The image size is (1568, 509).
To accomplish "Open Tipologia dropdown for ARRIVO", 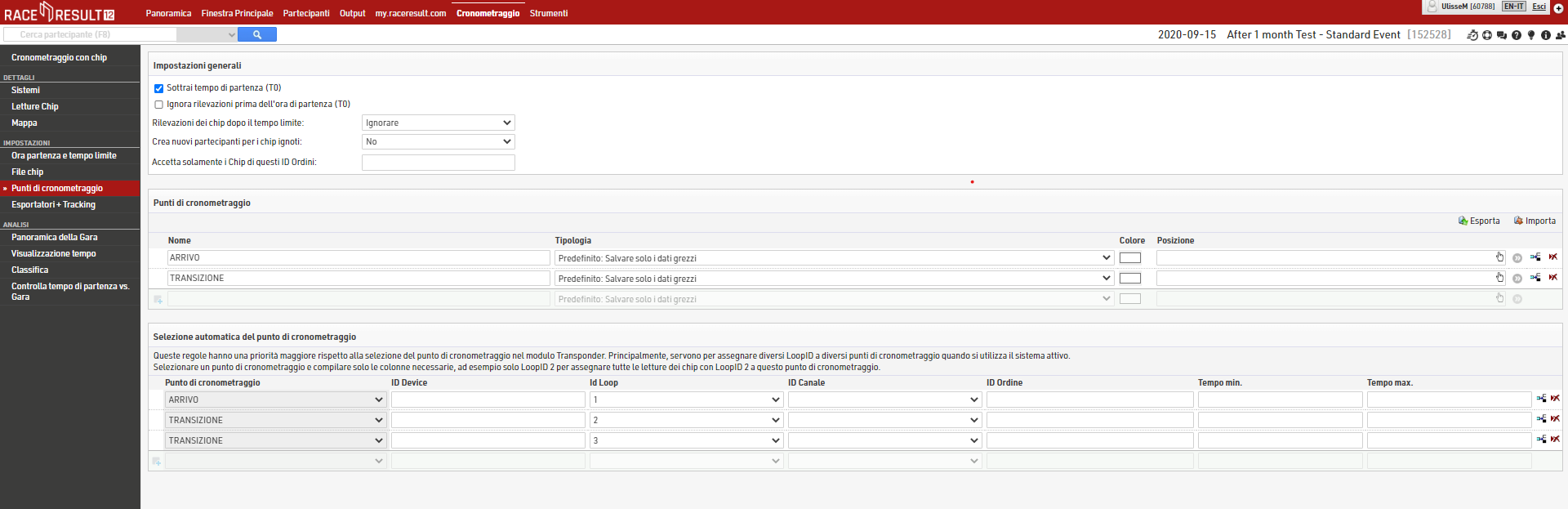I will pos(834,258).
